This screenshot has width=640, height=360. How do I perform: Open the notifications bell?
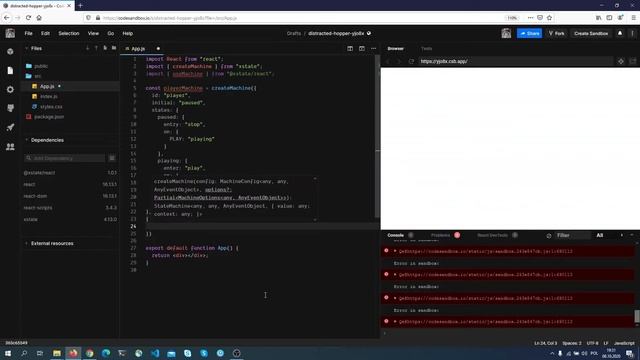coord(620,33)
